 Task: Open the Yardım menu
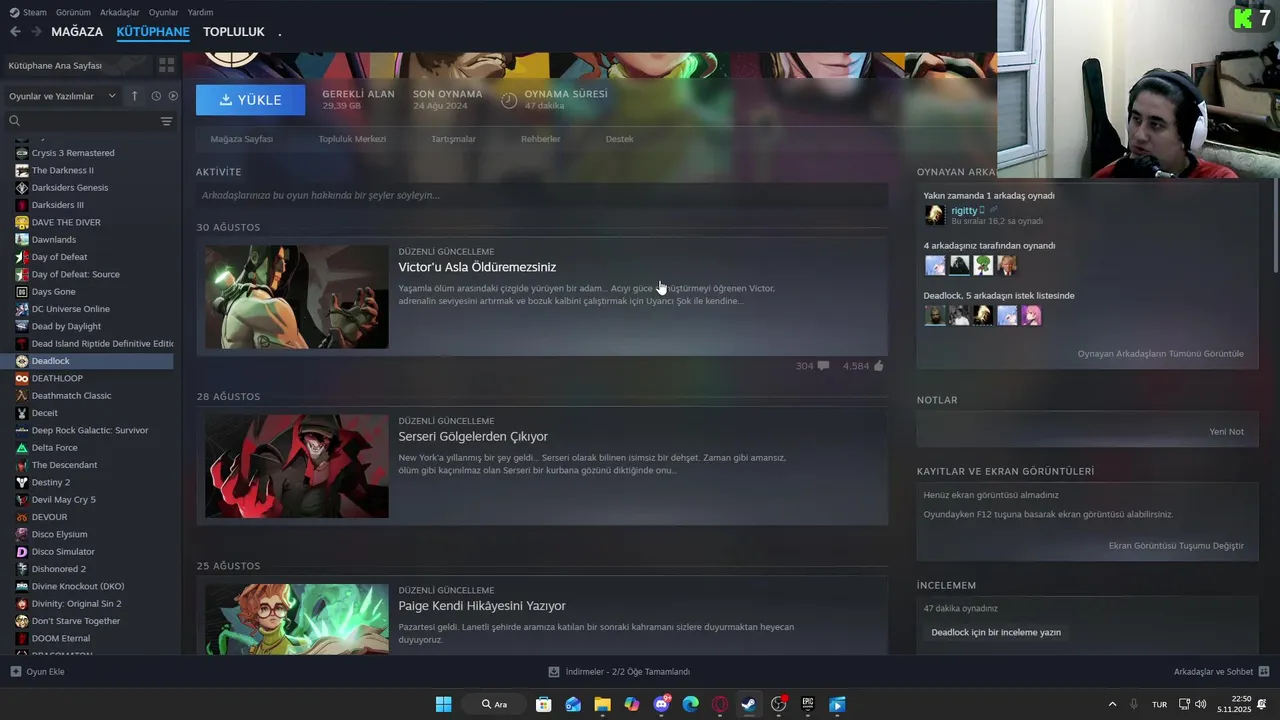(x=201, y=12)
